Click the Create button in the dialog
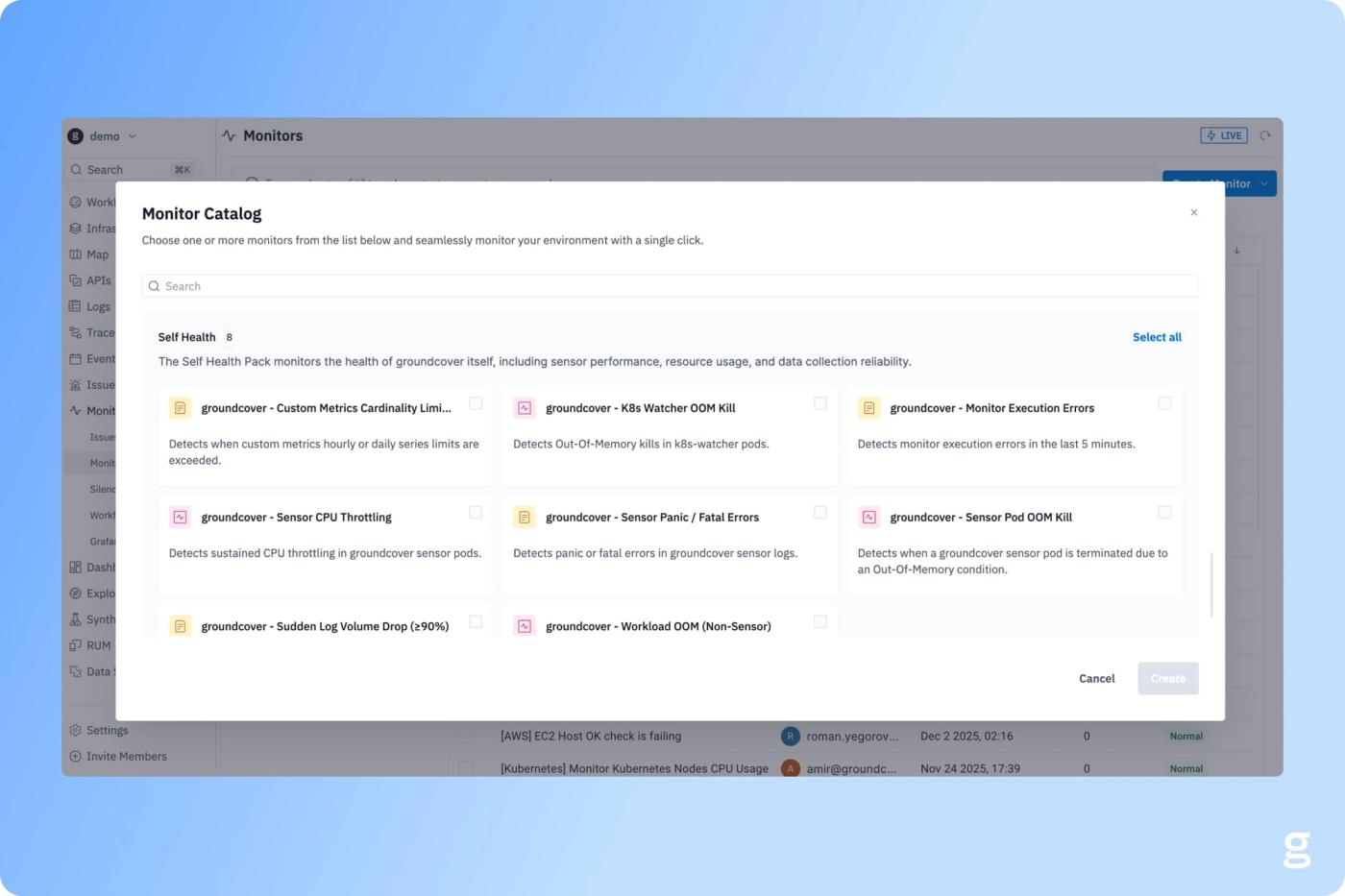1345x896 pixels. pyautogui.click(x=1168, y=678)
